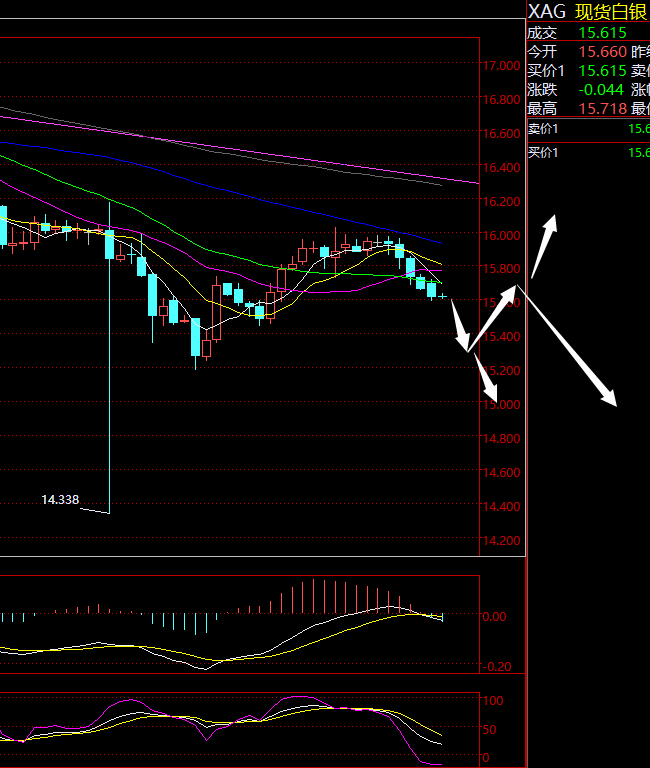This screenshot has height=768, width=650.
Task: Click the 14.600 price axis label
Action: click(502, 473)
